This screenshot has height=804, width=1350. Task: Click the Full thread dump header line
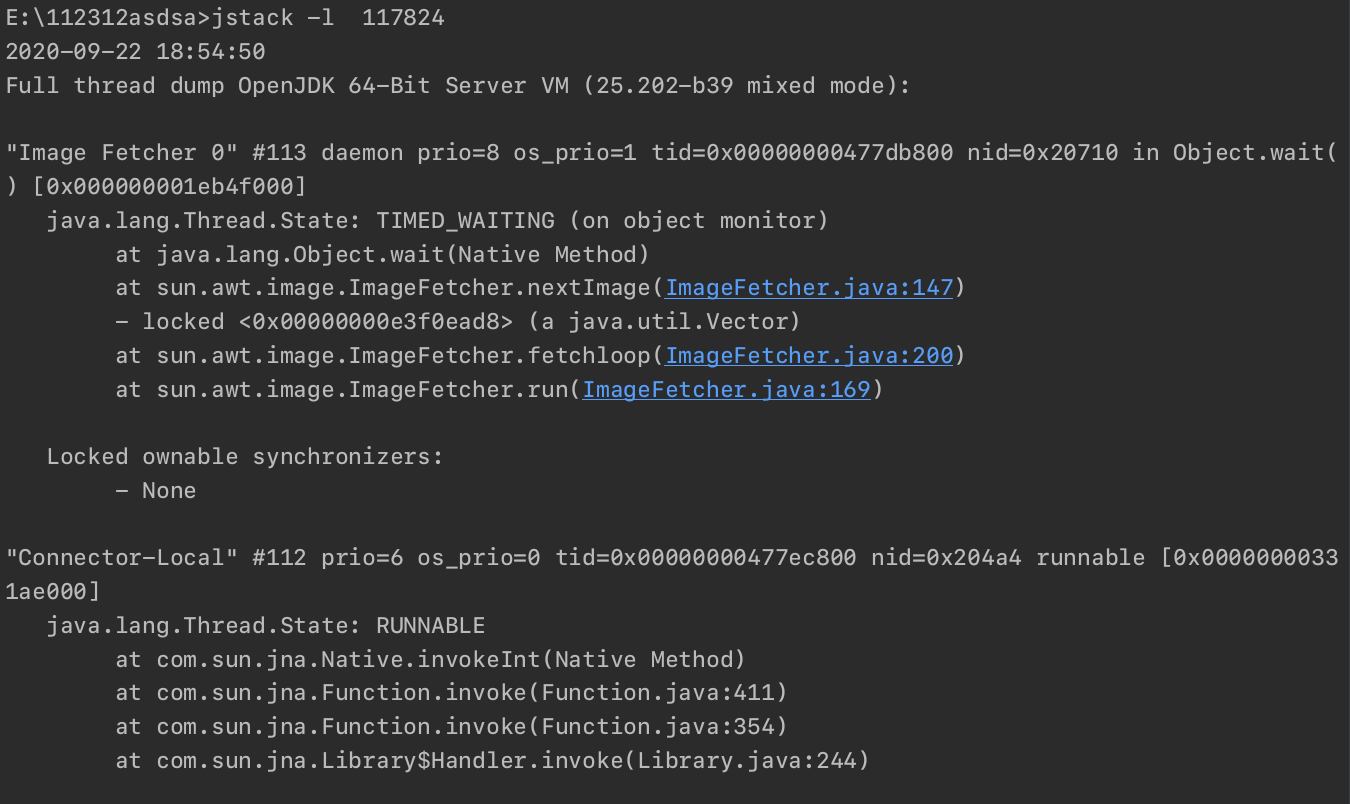point(458,86)
